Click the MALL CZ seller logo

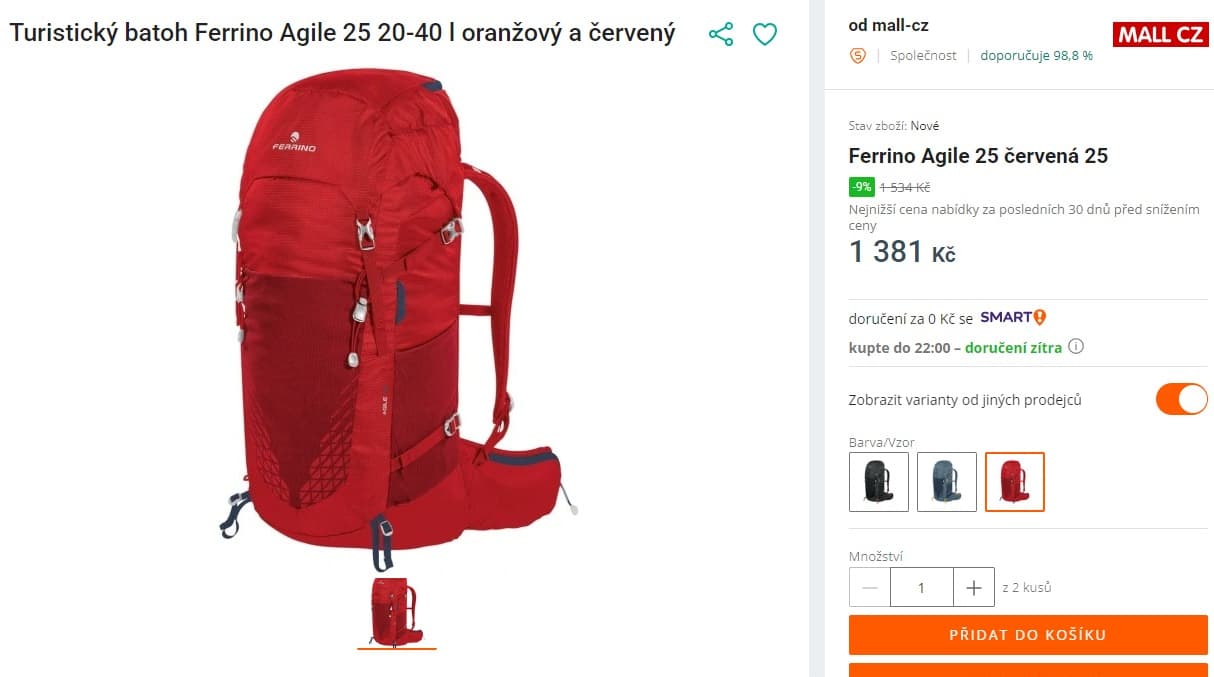[x=1160, y=34]
